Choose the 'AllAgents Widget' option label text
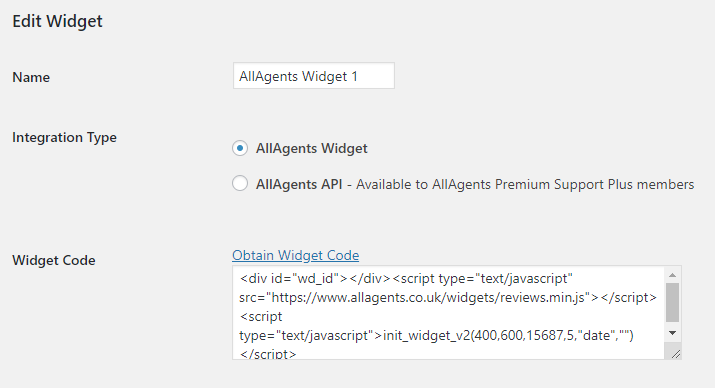The height and width of the screenshot is (388, 715). pos(311,148)
